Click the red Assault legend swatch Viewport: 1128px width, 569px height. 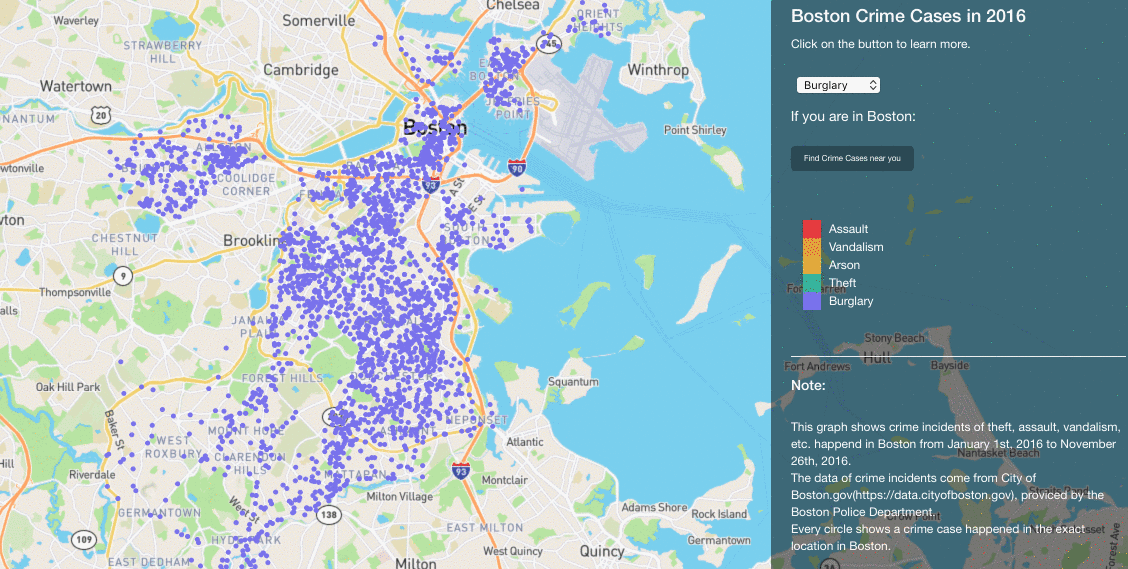pos(812,229)
